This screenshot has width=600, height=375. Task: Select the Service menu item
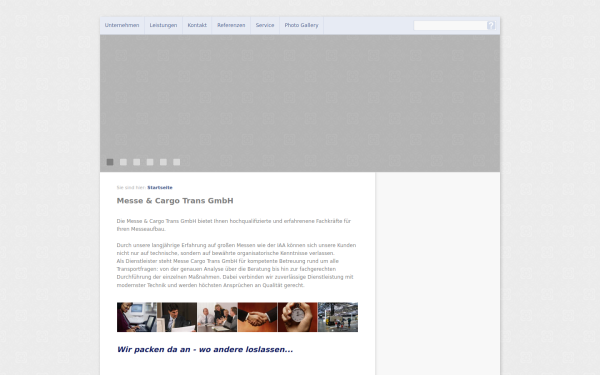pos(265,25)
